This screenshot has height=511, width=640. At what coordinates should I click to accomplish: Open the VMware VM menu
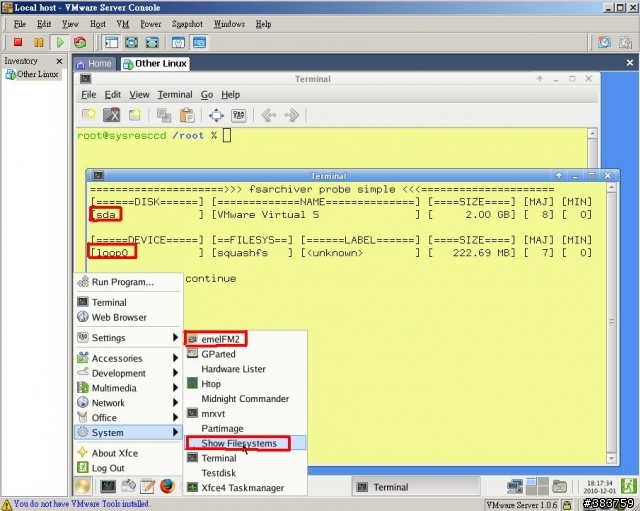pyautogui.click(x=123, y=24)
